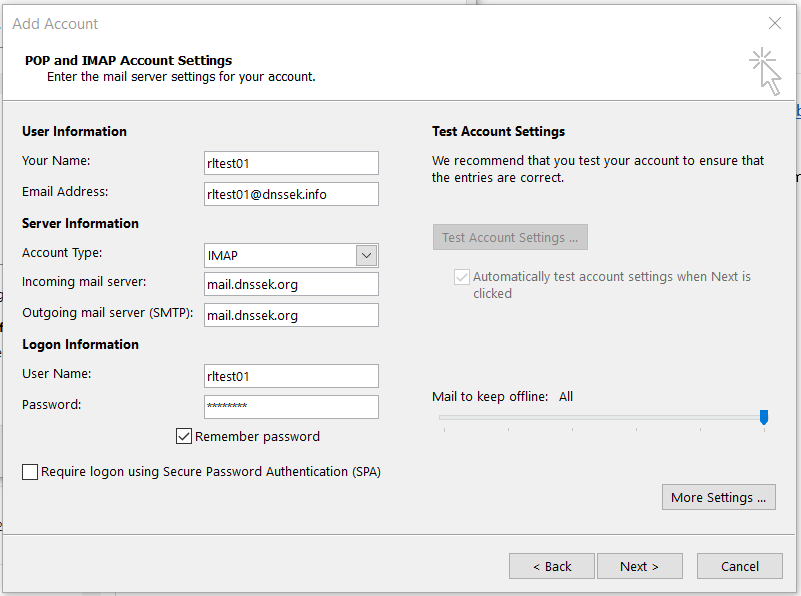Image resolution: width=801 pixels, height=596 pixels.
Task: Click the 'Mail to keep offline:' label
Action: coord(490,396)
